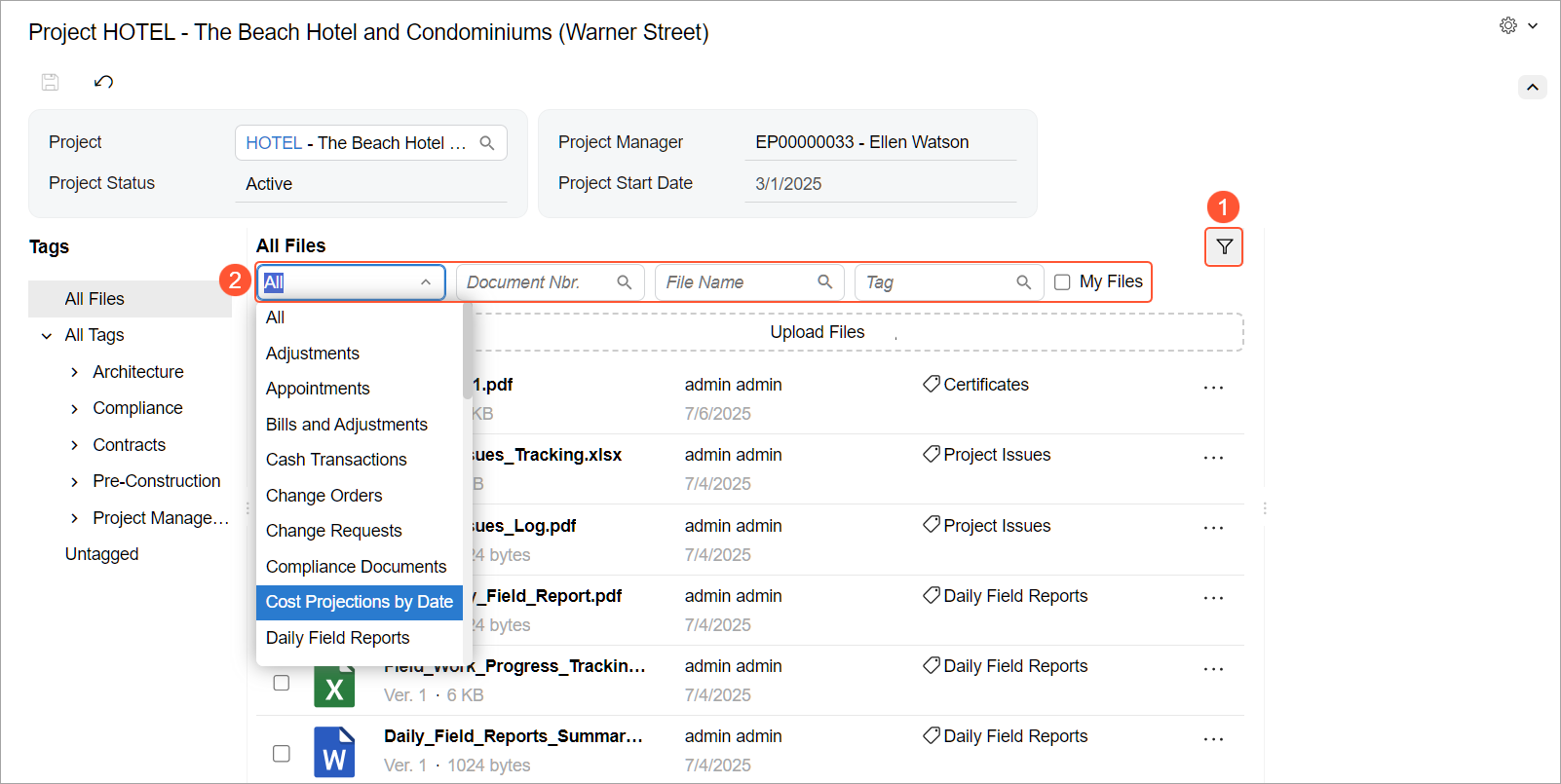This screenshot has height=784, width=1561.
Task: Open the settings gear menu
Action: point(1508,26)
